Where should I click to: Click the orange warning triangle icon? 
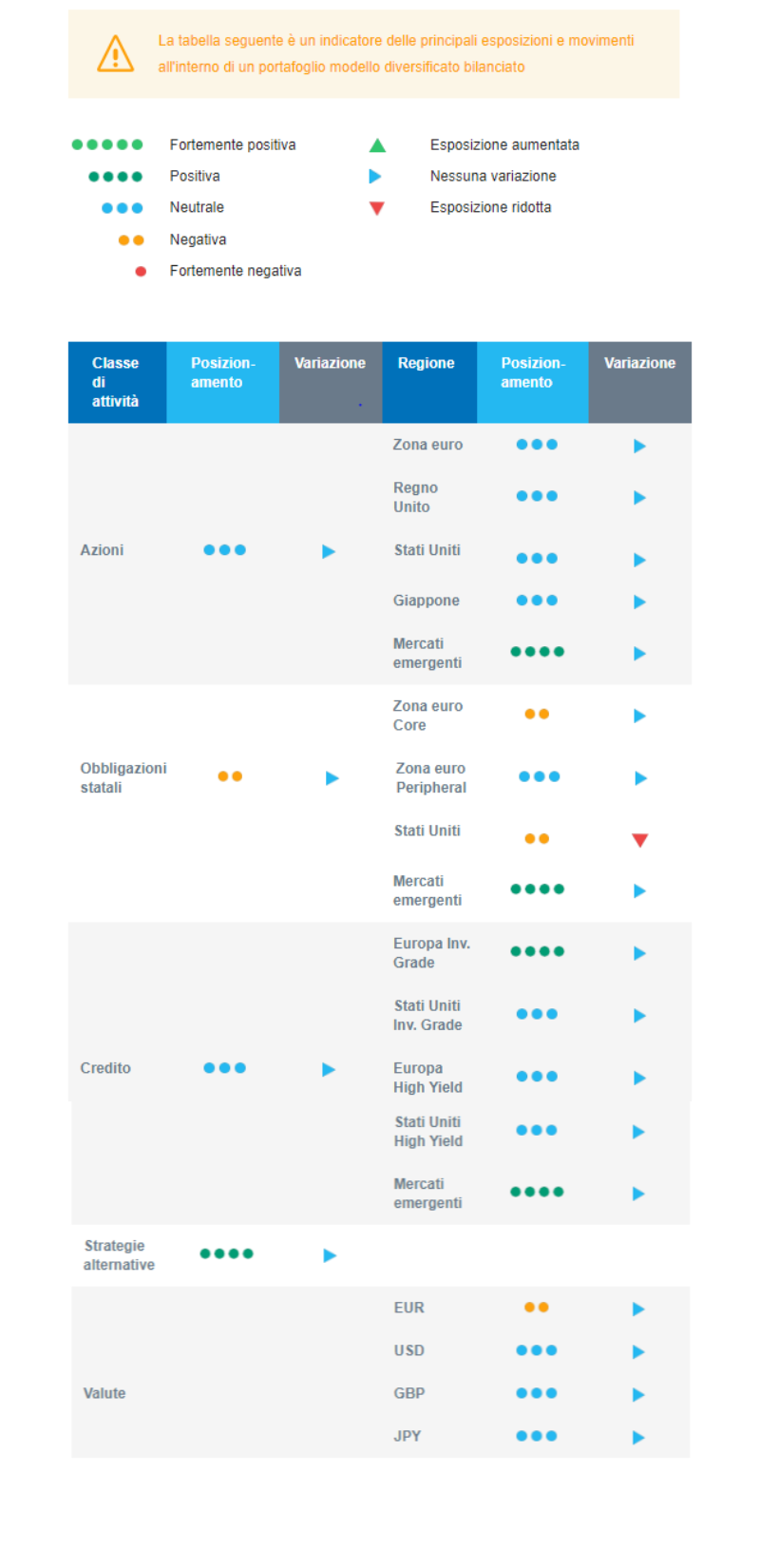coord(116,54)
